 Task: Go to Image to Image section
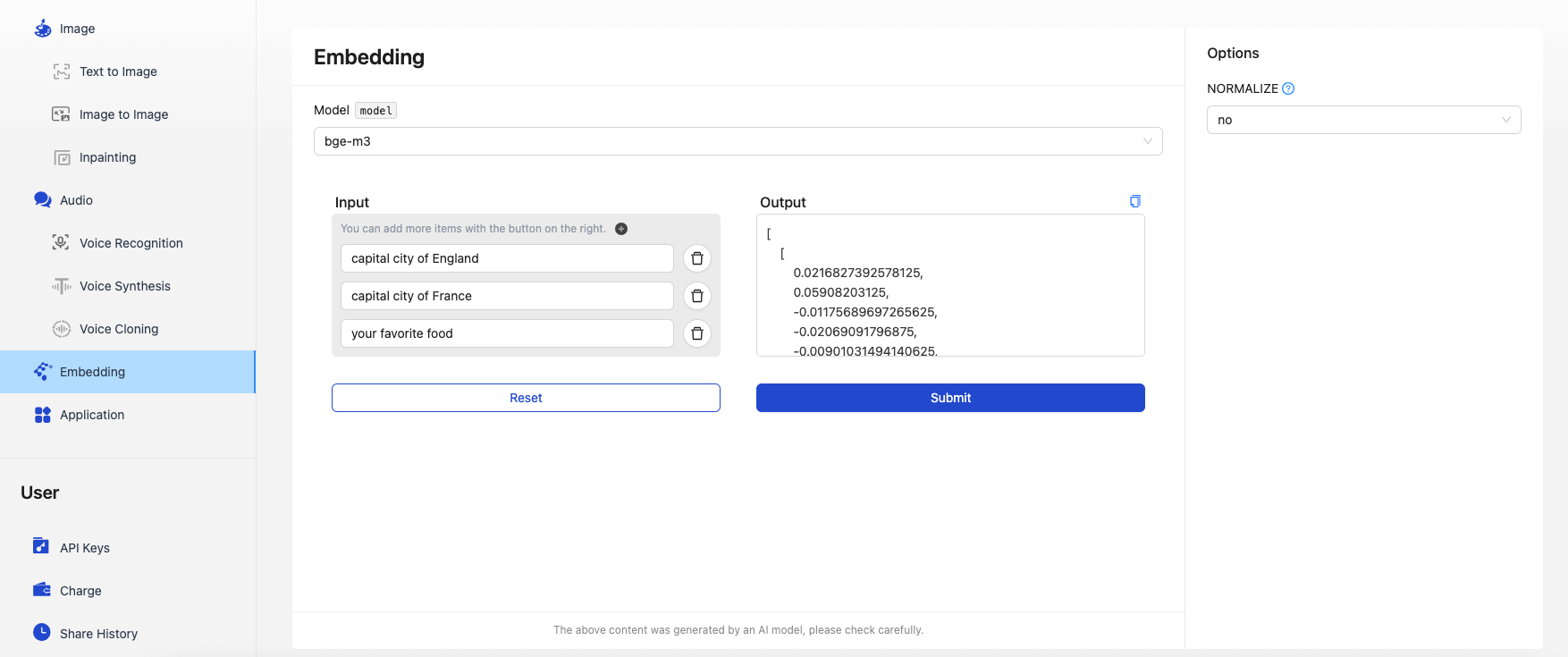123,114
